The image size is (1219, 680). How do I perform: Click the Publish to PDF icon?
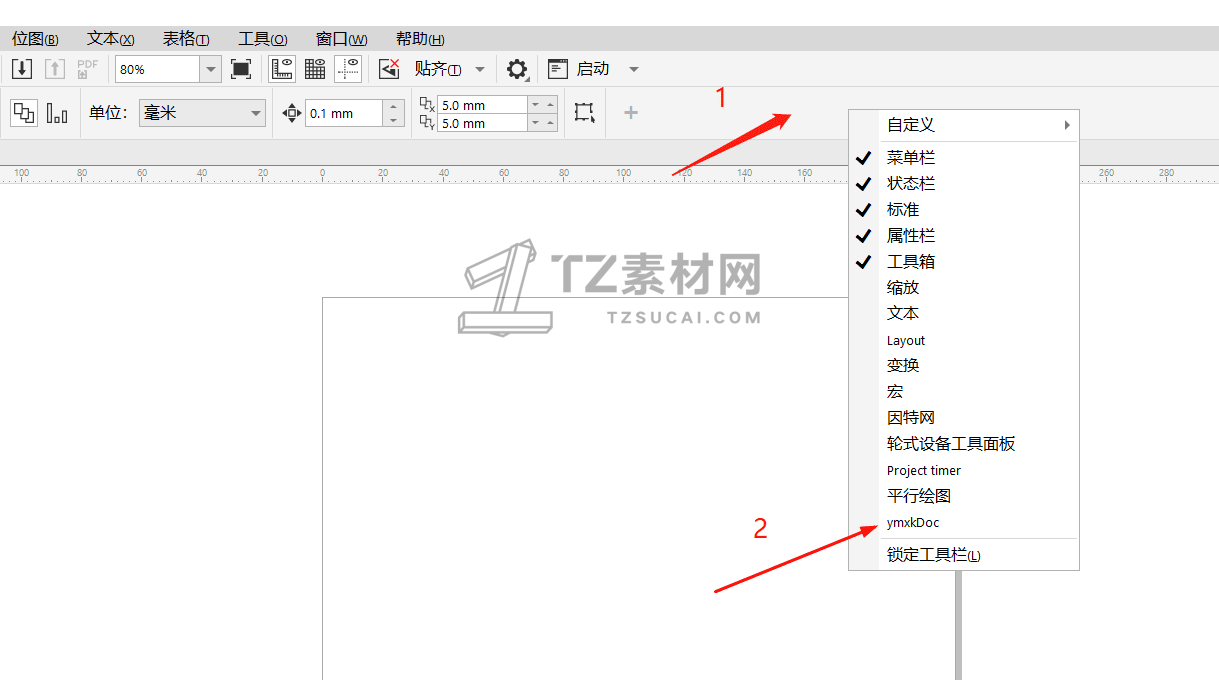pyautogui.click(x=88, y=69)
